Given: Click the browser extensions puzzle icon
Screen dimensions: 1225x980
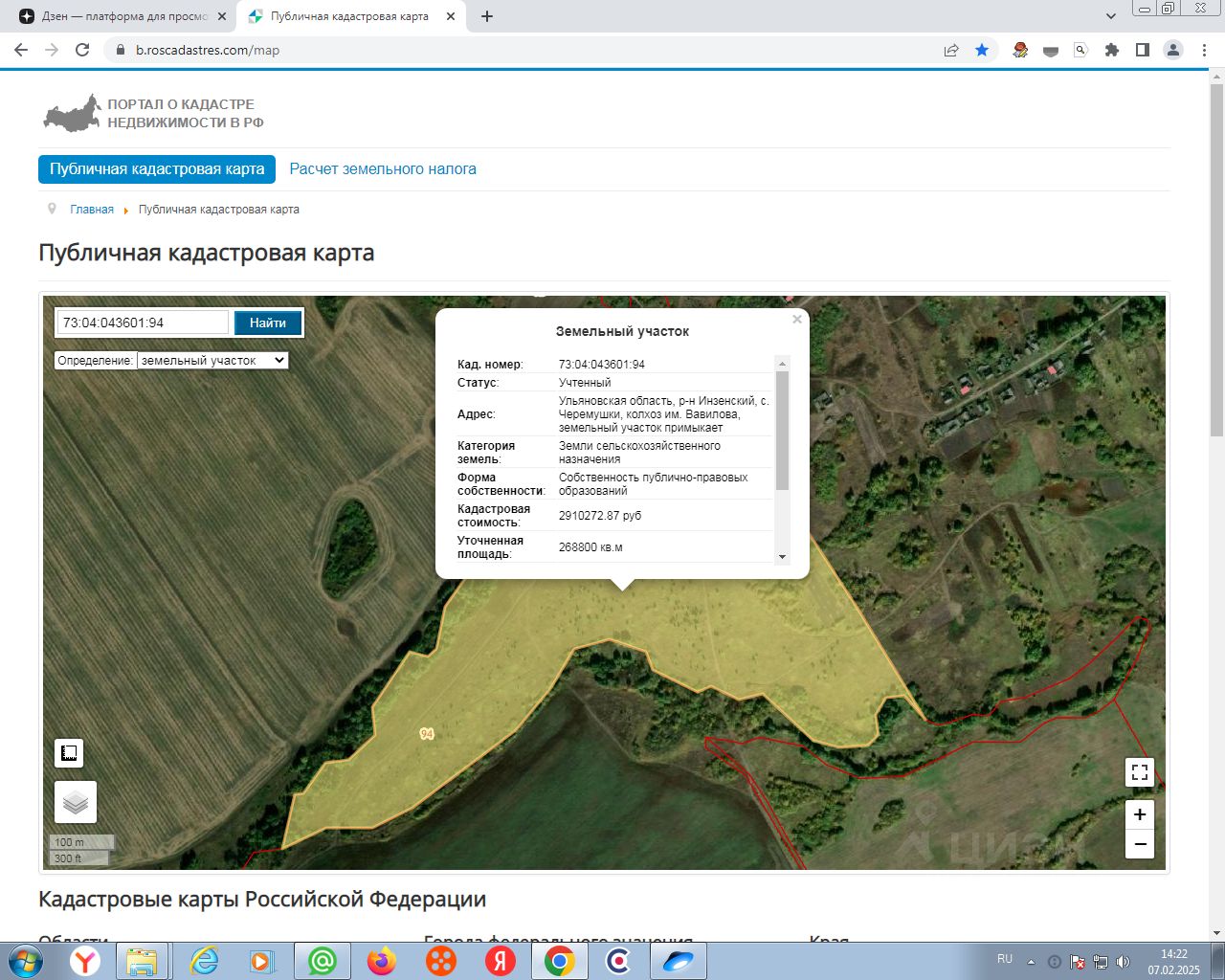Looking at the screenshot, I should 1111,50.
